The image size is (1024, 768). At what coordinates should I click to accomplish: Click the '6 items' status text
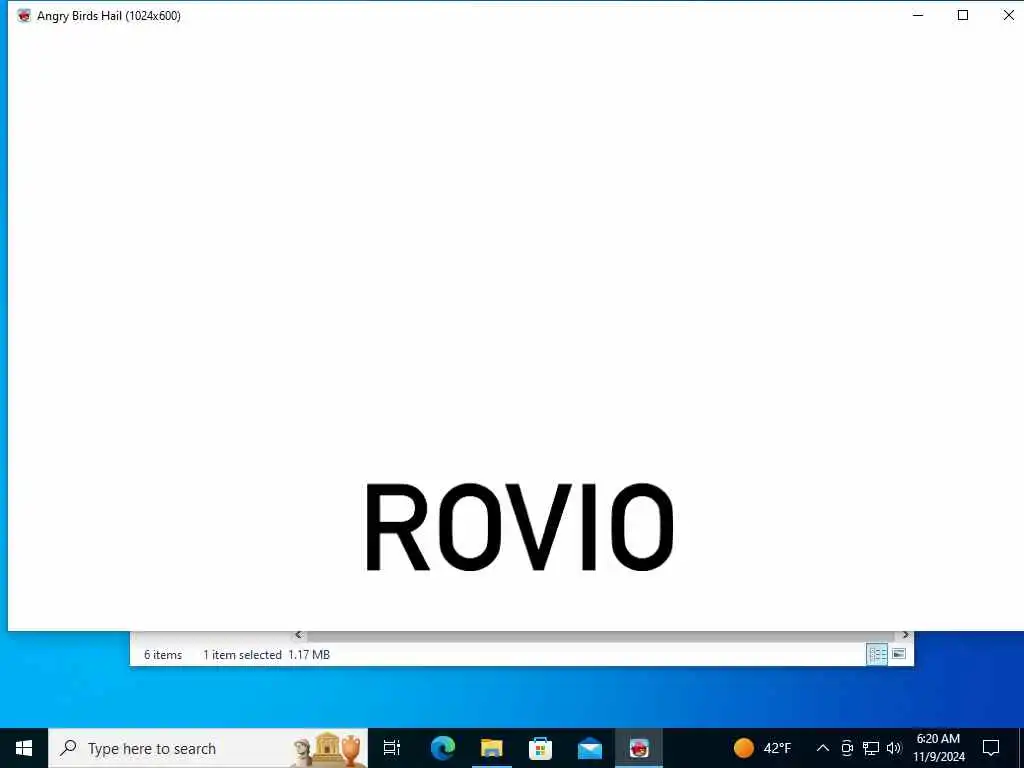[x=163, y=654]
